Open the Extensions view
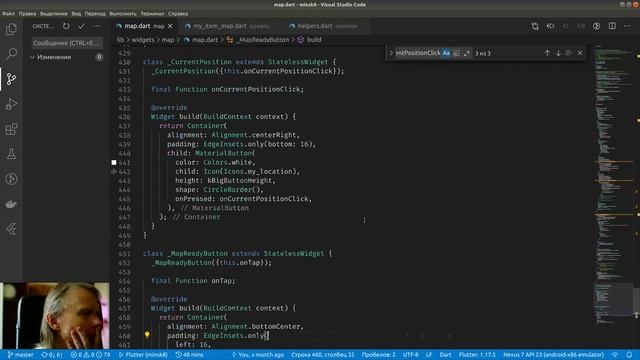Screen dimensions: 640x360 11,129
